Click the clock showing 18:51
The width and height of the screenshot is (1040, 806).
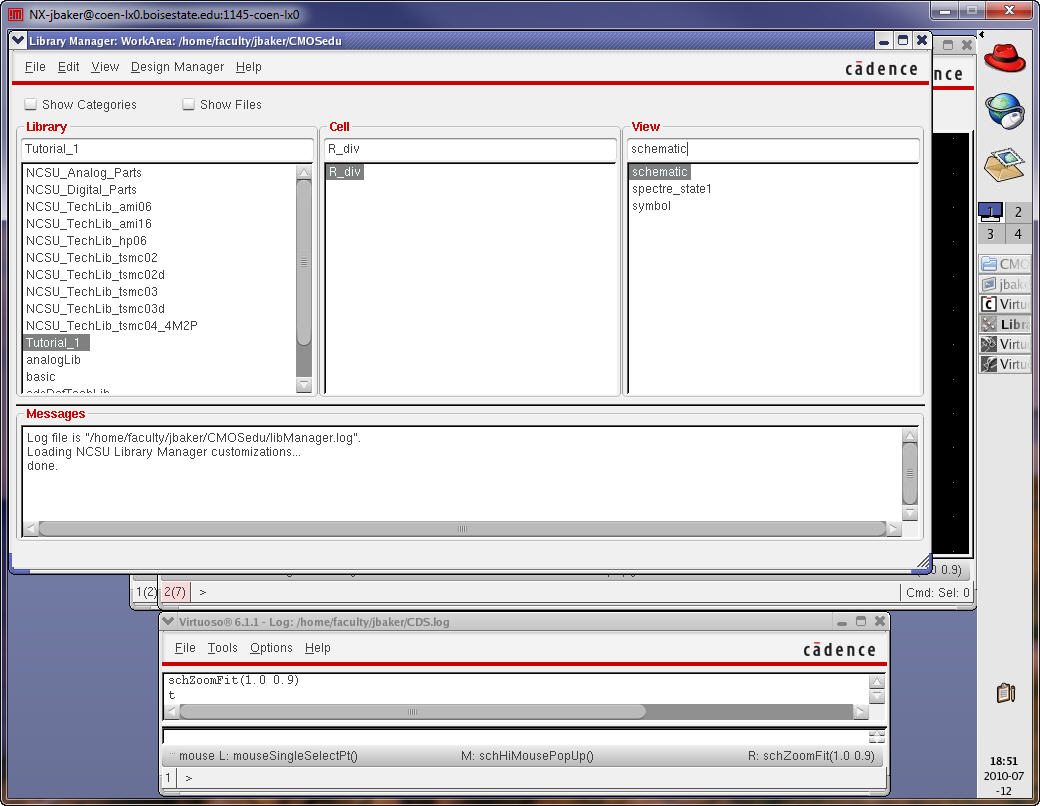click(x=1004, y=761)
